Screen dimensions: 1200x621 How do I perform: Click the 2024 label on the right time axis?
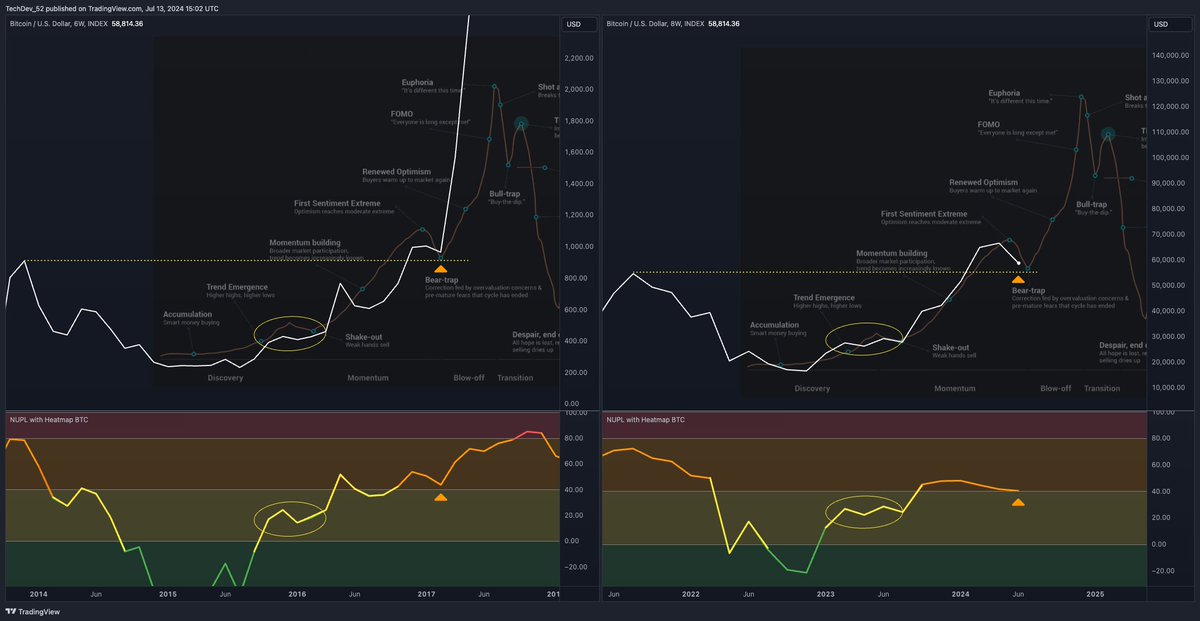(959, 593)
